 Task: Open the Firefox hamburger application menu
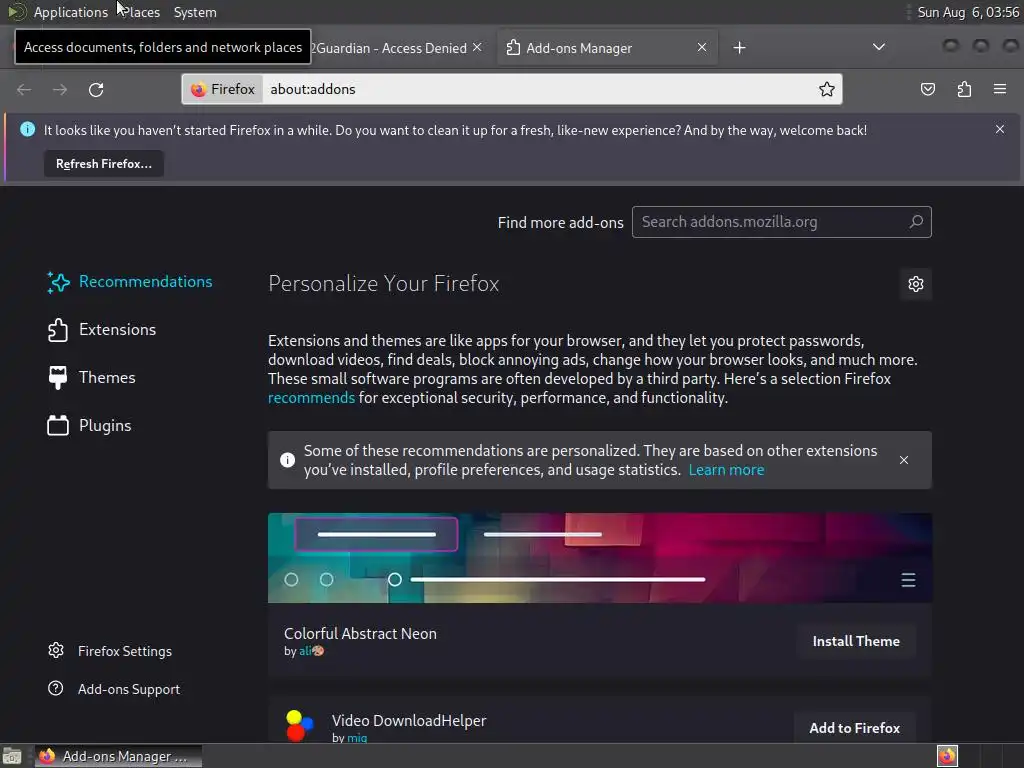[1000, 89]
